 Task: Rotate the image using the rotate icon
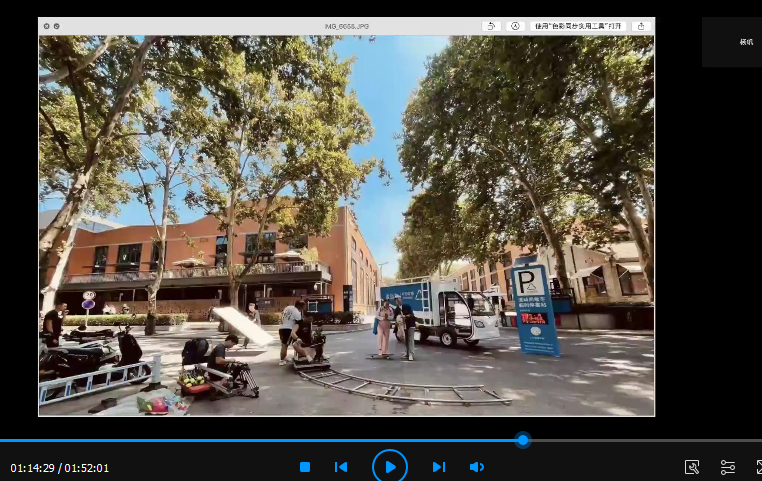[x=491, y=26]
